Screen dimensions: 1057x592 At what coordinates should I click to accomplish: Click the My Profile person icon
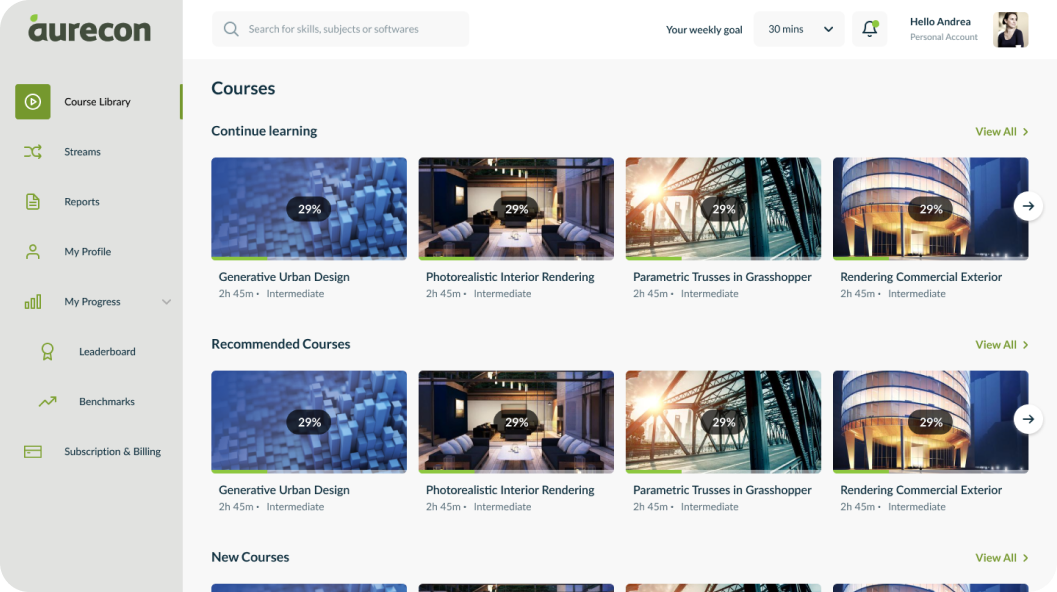click(x=33, y=252)
